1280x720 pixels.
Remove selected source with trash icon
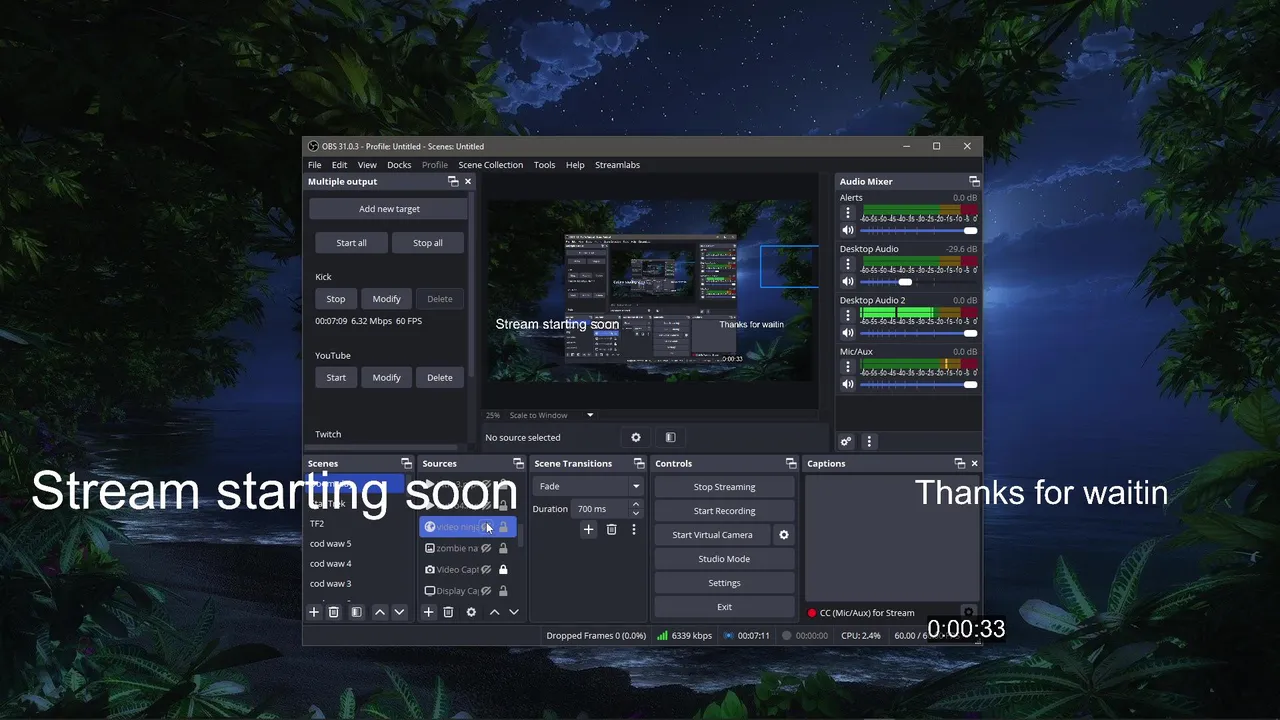coord(448,612)
